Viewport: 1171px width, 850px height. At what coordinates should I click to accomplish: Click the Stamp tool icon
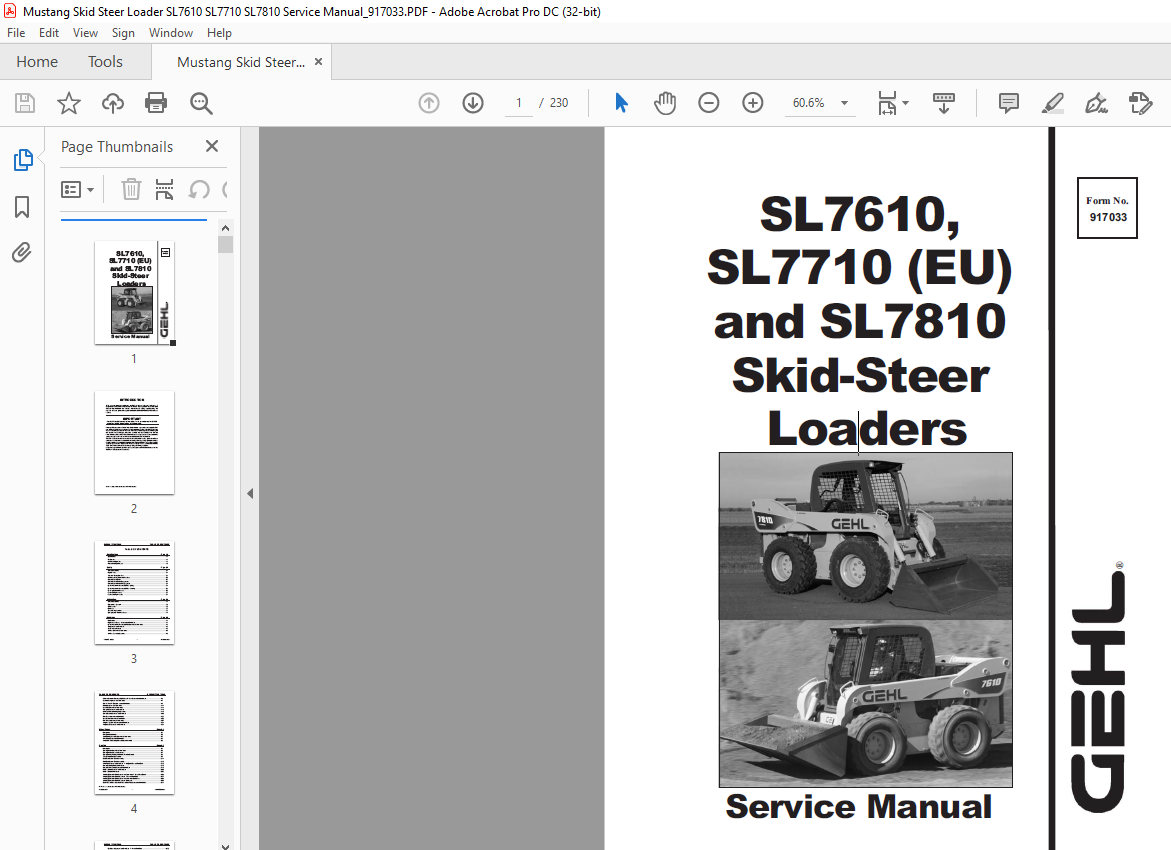pos(1140,103)
